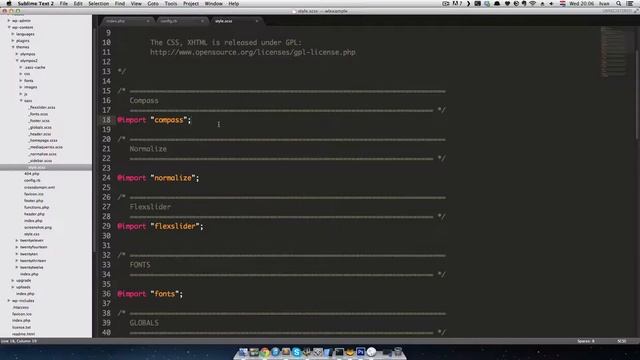Close the style.scss tab

(257, 21)
